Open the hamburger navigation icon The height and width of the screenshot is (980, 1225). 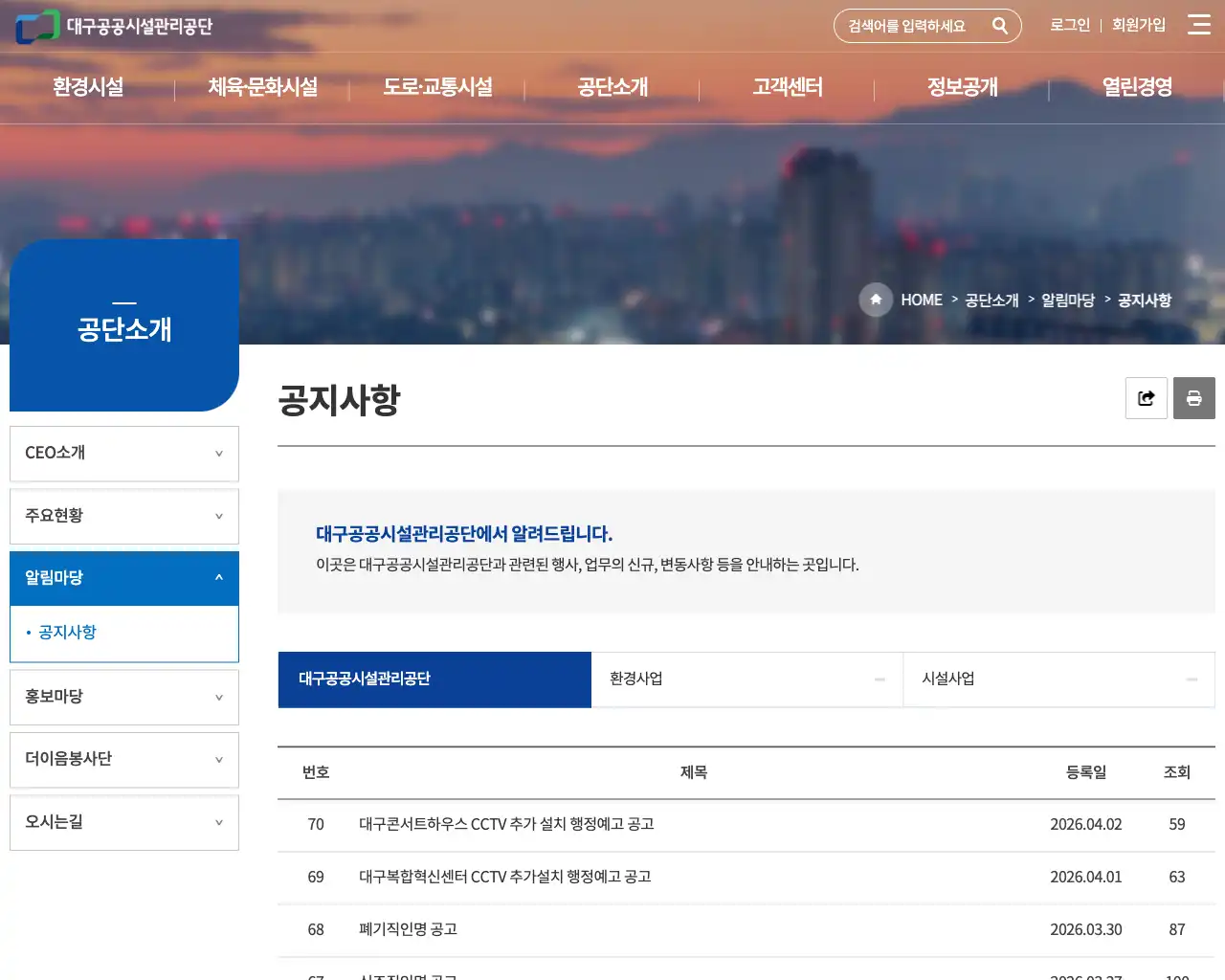pyautogui.click(x=1198, y=25)
